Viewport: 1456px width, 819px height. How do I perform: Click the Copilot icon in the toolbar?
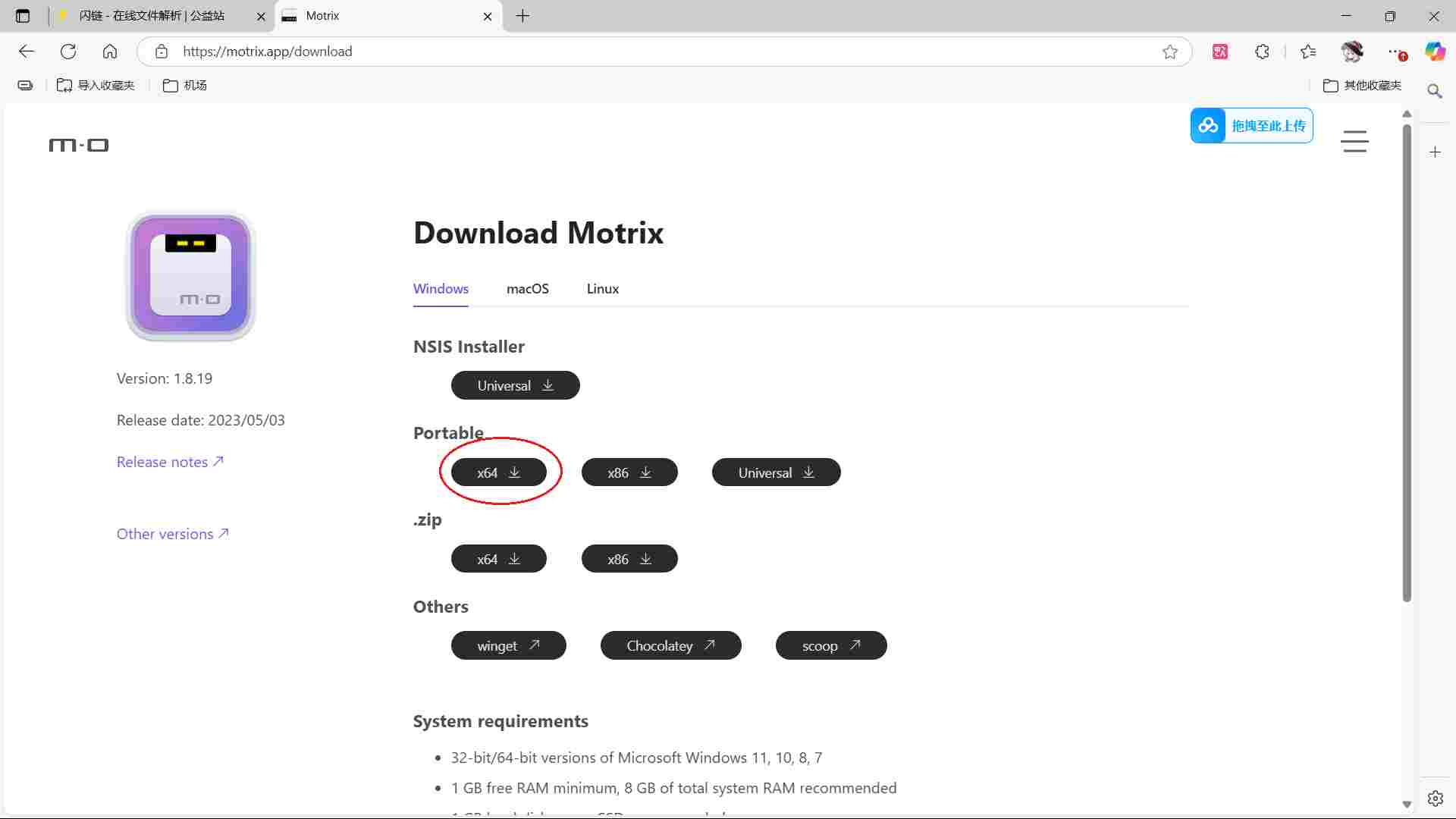tap(1435, 52)
